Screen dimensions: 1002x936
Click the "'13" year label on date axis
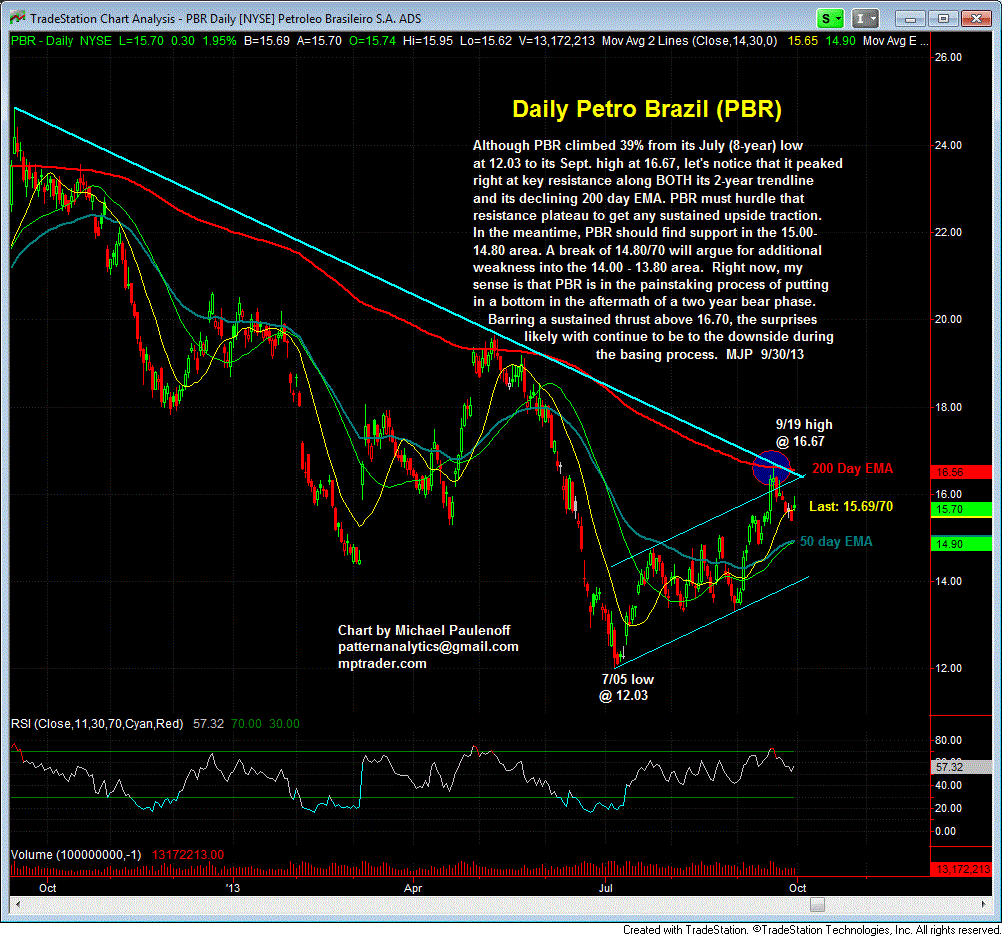pos(233,888)
